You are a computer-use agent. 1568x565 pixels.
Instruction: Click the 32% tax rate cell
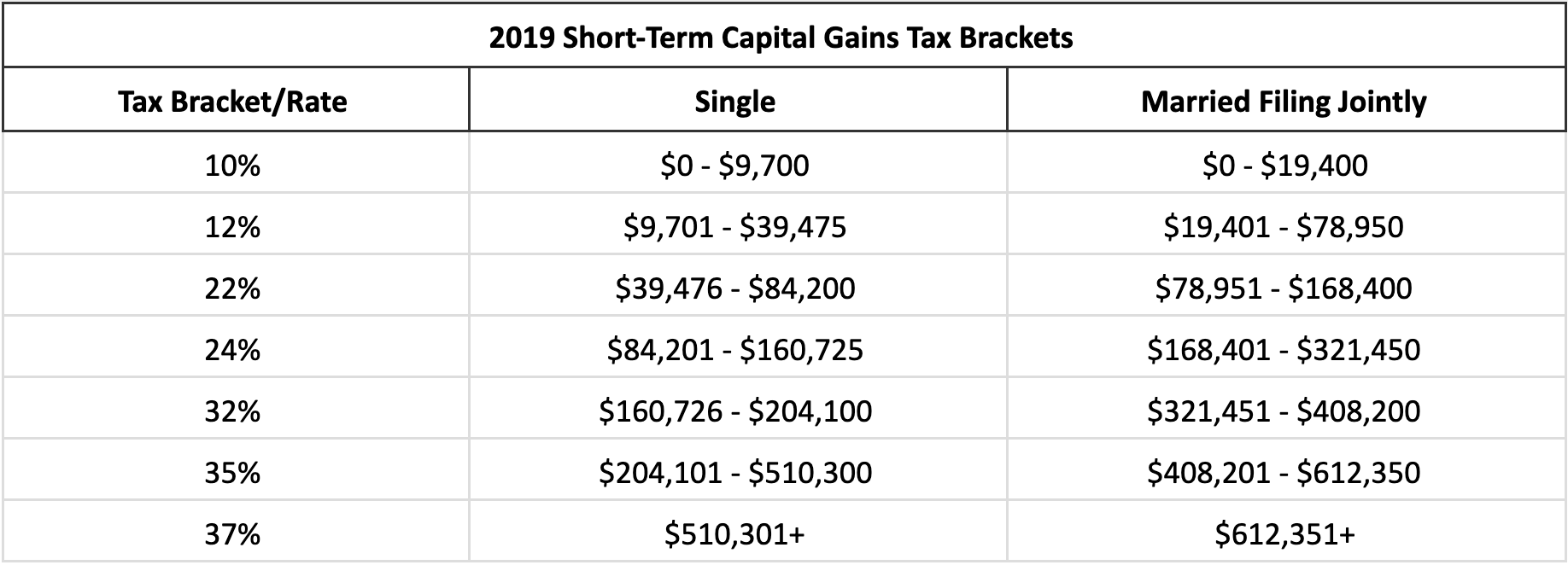point(232,411)
